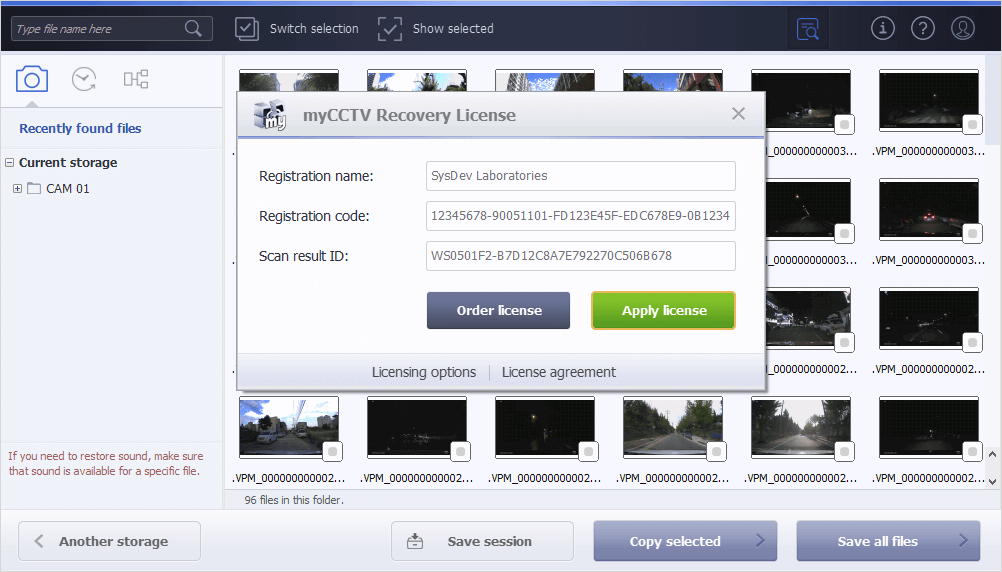Screen dimensions: 1002x572
Task: Tick the checkbox on third-row last dark thumbnail
Action: tap(973, 343)
